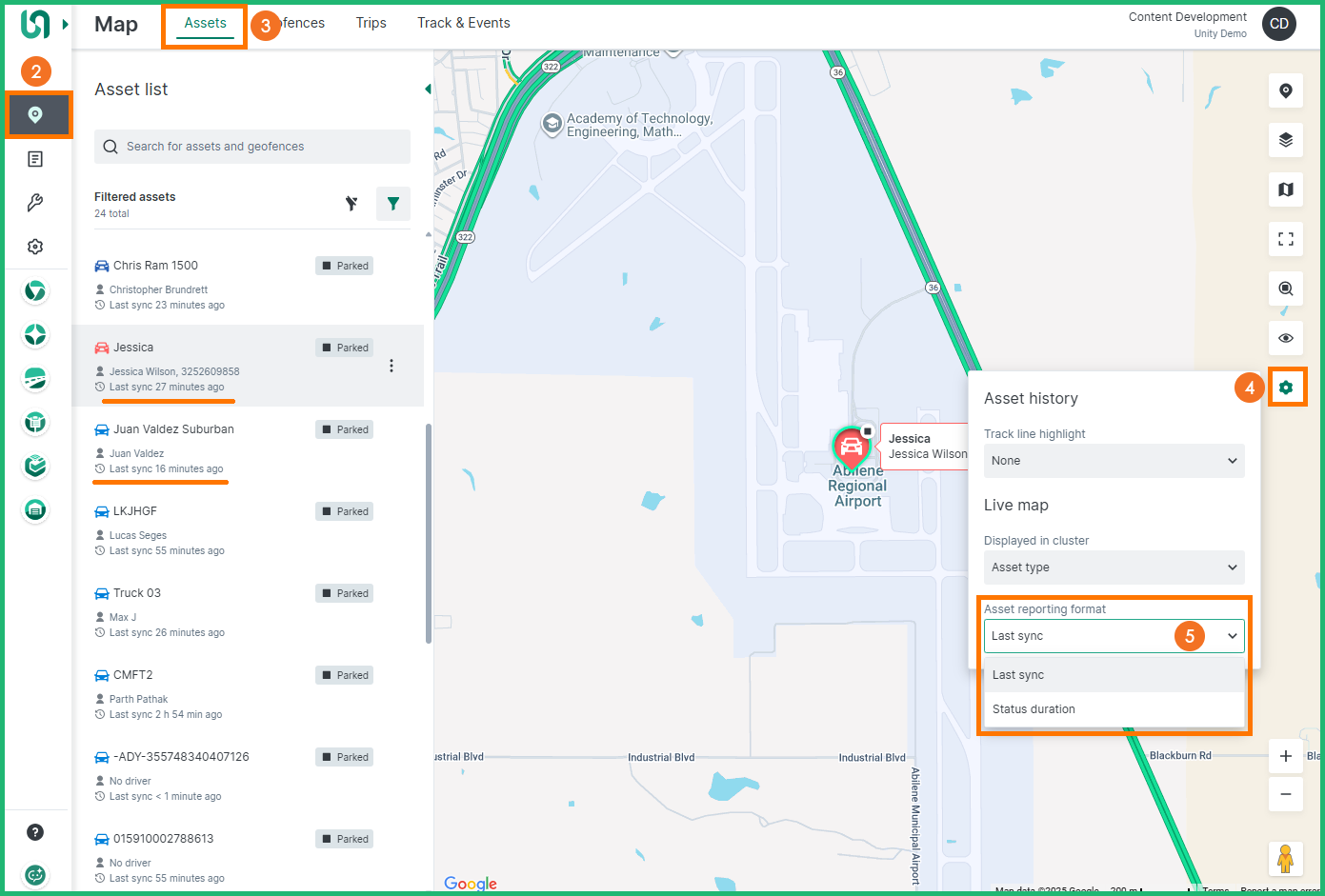Click the green filter assets button
This screenshot has height=896, width=1325.
[x=392, y=203]
